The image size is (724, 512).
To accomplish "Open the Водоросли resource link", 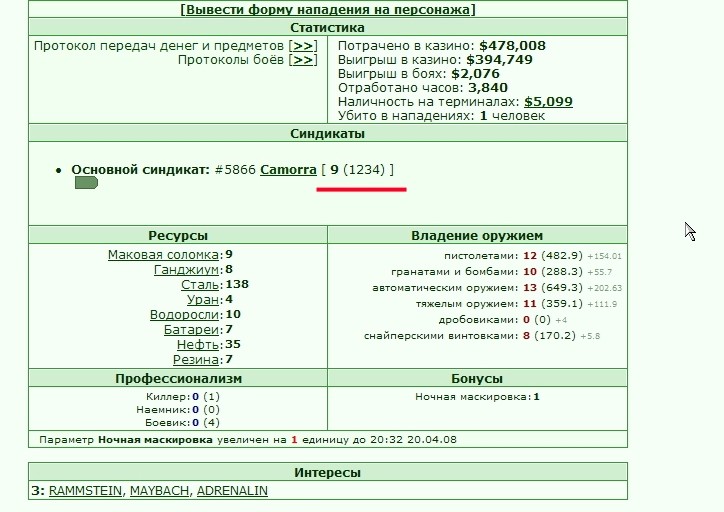I will pyautogui.click(x=184, y=314).
